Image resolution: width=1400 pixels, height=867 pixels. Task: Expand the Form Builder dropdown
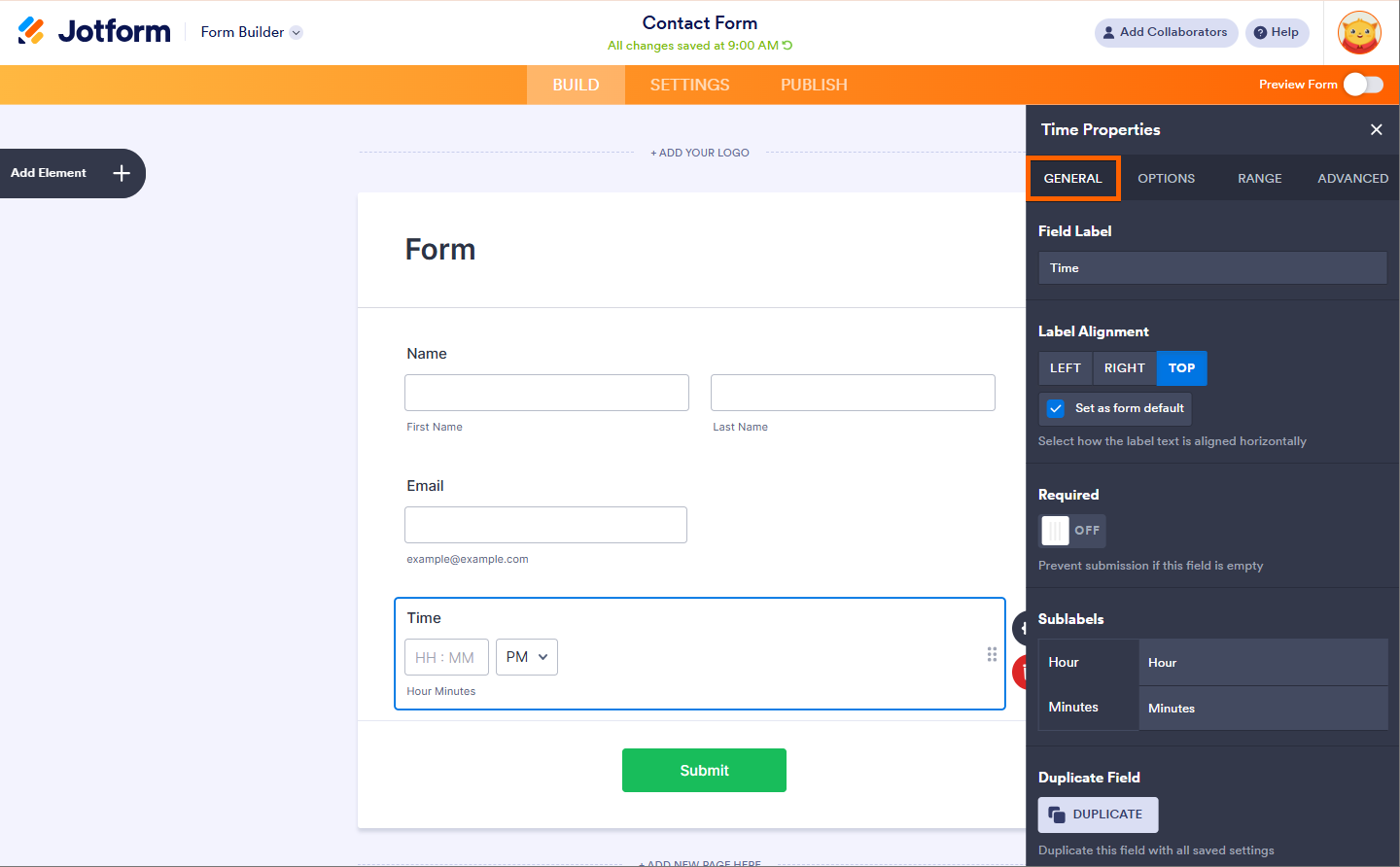[x=297, y=32]
